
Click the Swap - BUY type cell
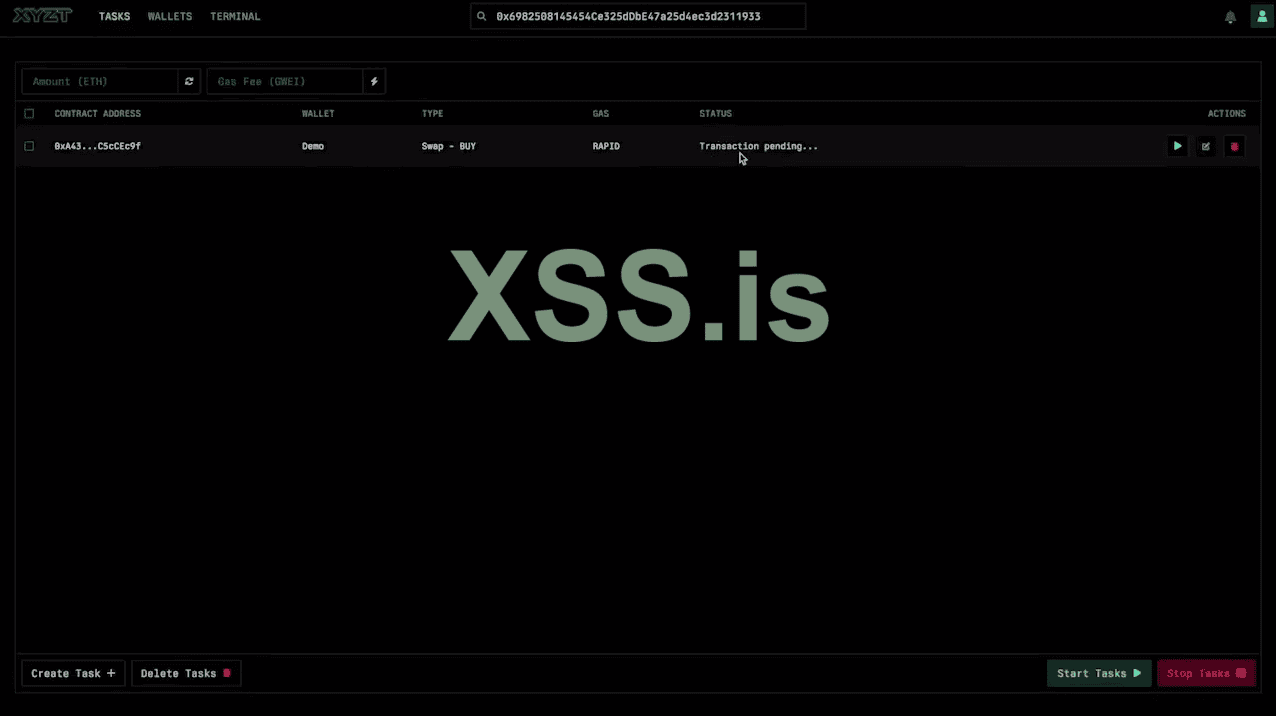tap(449, 146)
